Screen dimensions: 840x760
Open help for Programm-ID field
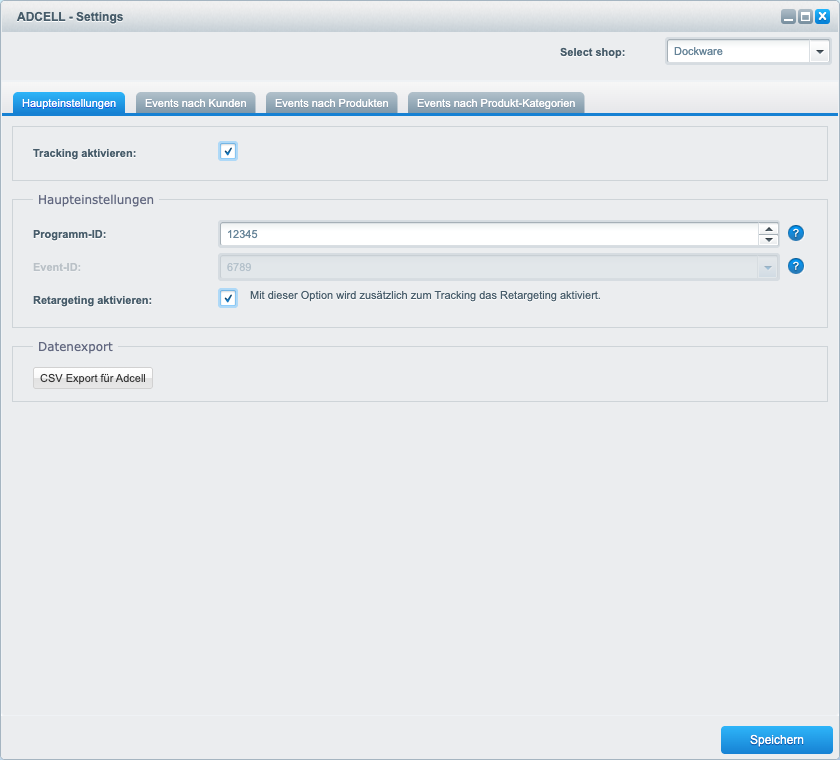796,233
